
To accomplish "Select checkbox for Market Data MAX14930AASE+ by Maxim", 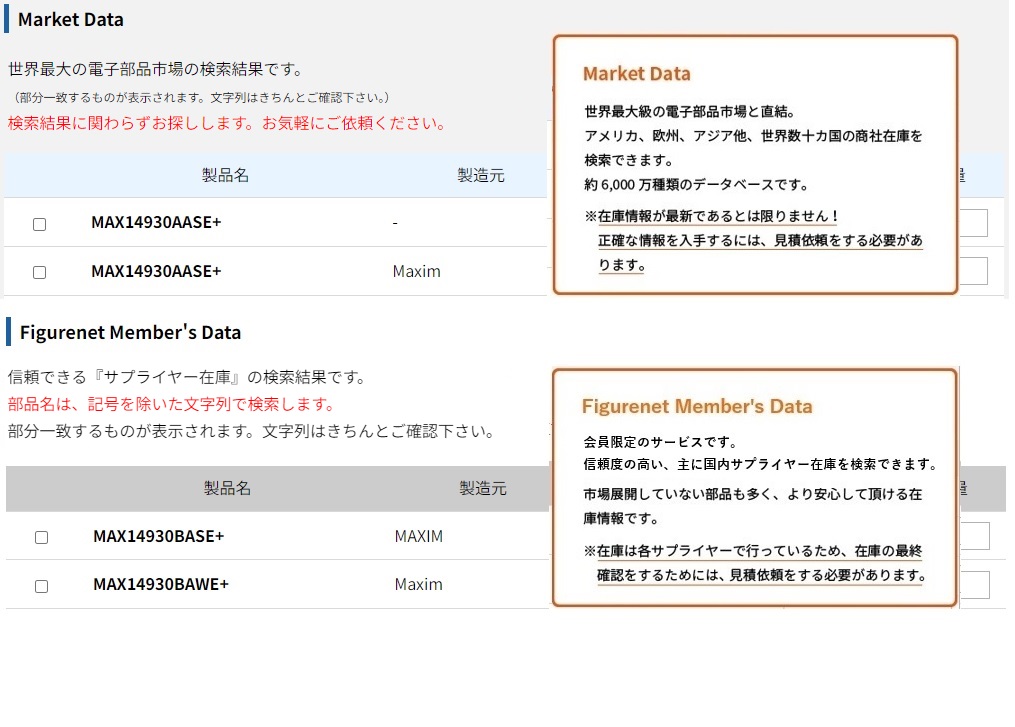I will (x=39, y=272).
